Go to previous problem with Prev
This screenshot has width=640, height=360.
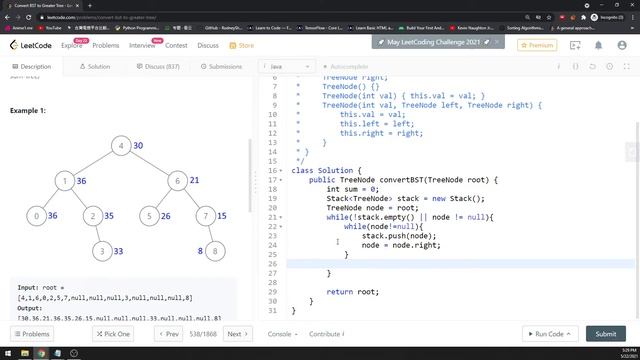(169, 334)
